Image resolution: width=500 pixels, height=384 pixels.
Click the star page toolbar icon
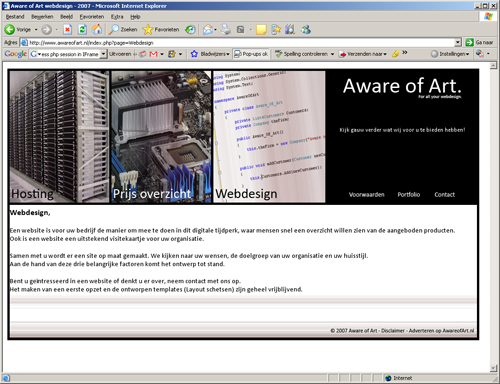[276, 30]
